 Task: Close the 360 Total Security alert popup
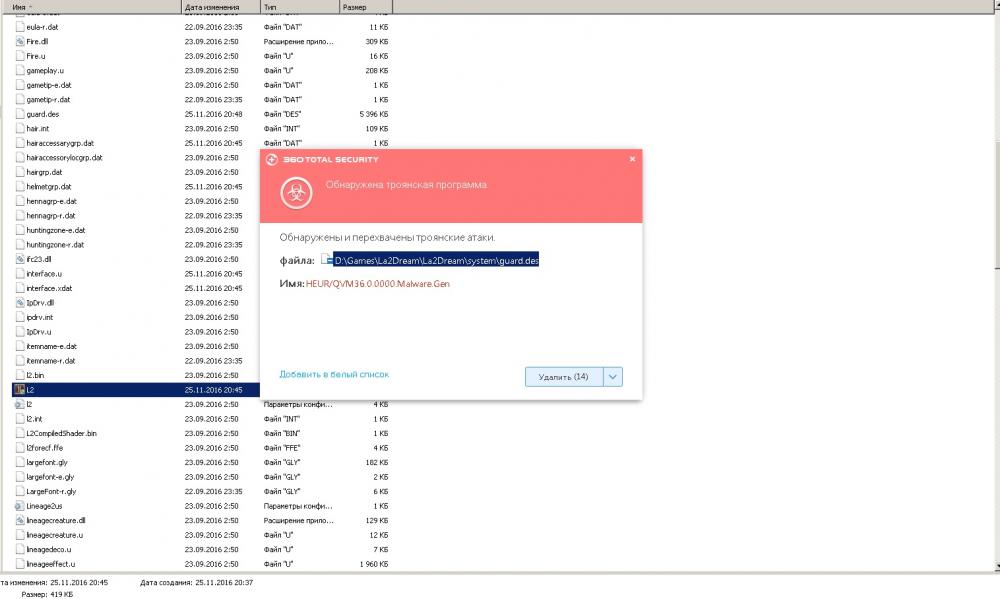coord(632,159)
